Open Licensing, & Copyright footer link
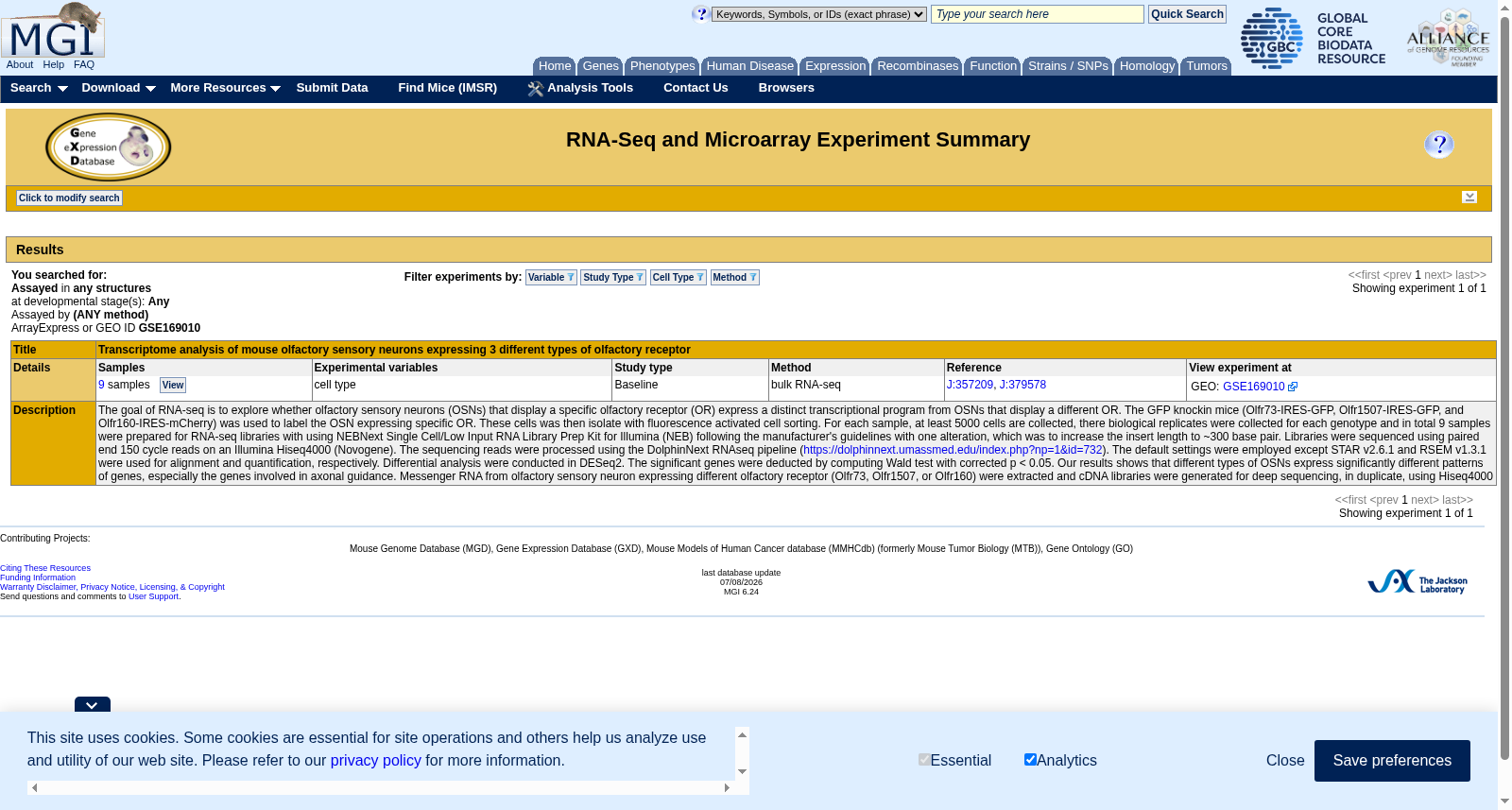 click(x=182, y=587)
